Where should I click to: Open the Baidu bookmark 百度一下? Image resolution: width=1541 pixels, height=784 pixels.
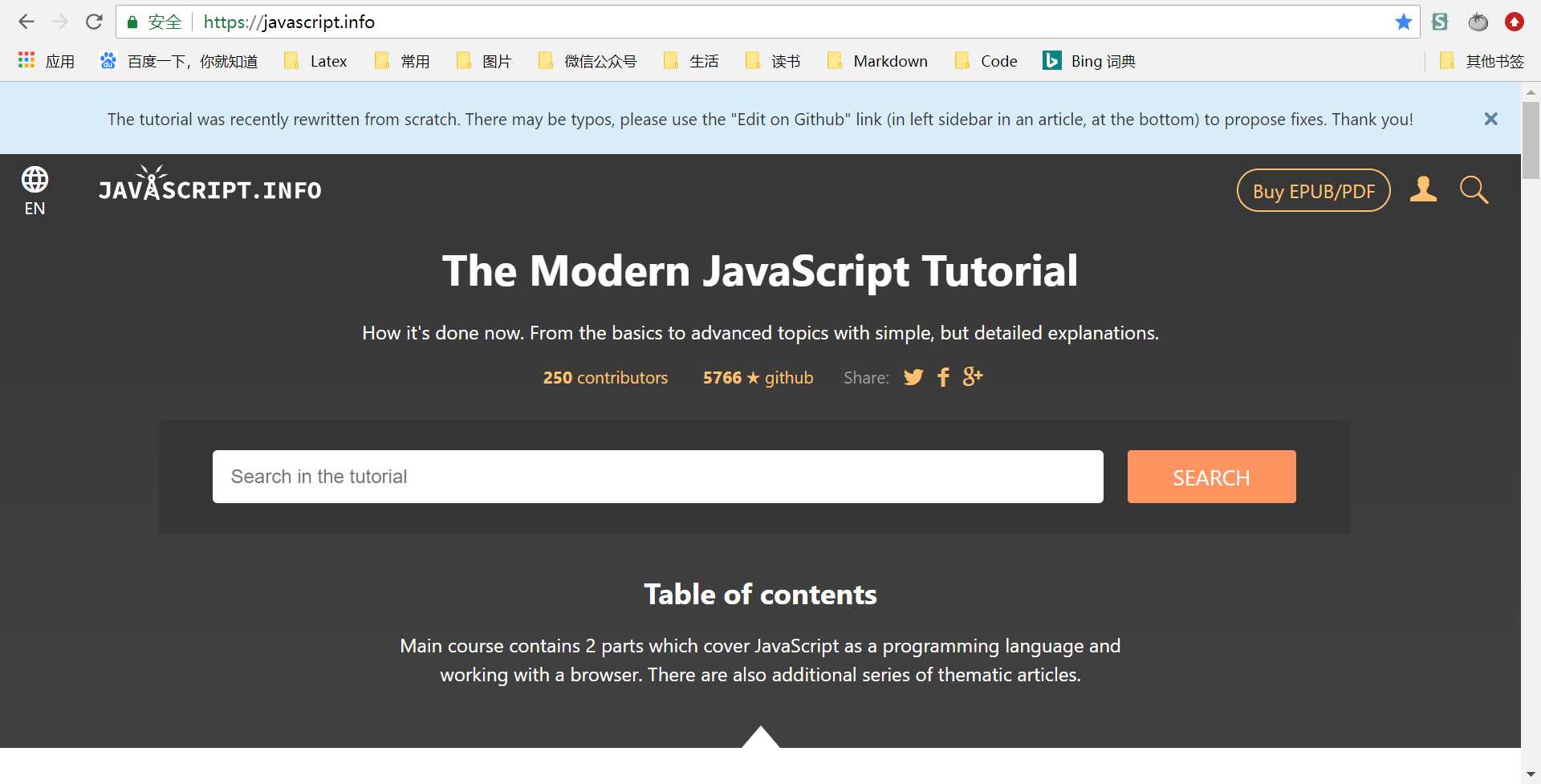pos(179,61)
